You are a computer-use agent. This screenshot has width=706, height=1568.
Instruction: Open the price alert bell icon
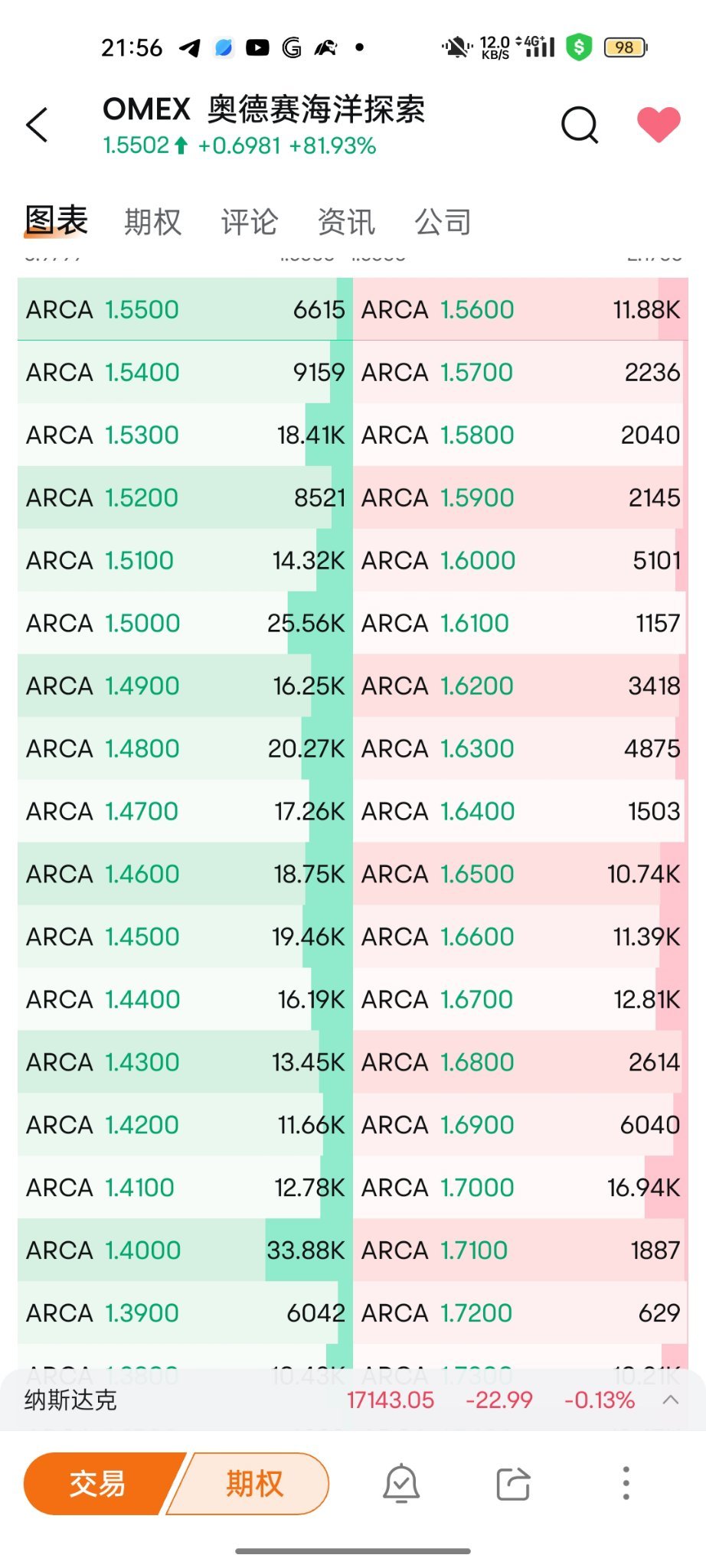click(401, 1483)
